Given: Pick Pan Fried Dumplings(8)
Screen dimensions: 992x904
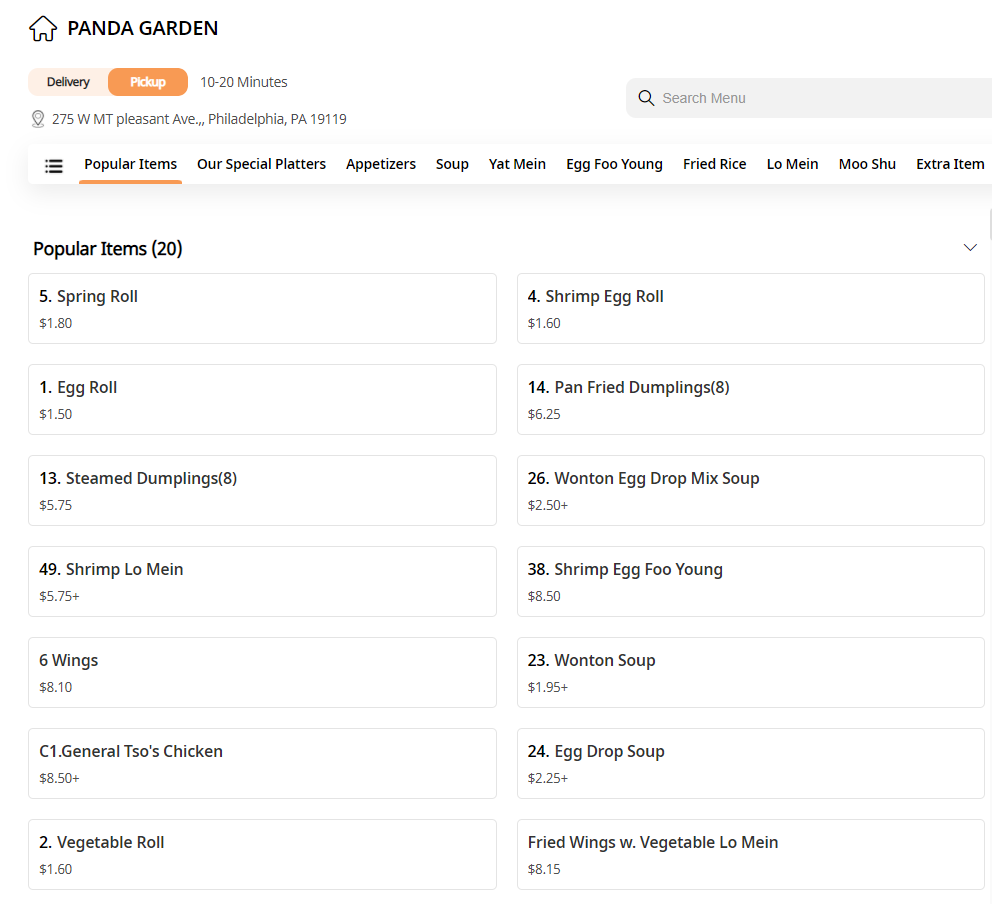Looking at the screenshot, I should point(750,399).
